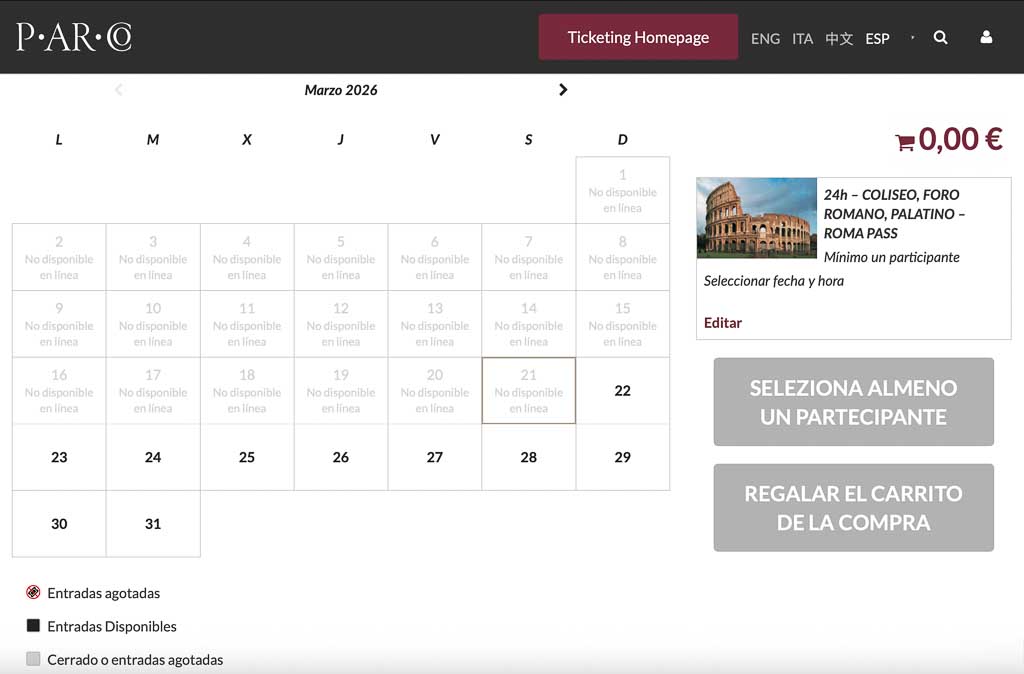Click the Cerrado o entradas agotadas gray swatch

33,658
